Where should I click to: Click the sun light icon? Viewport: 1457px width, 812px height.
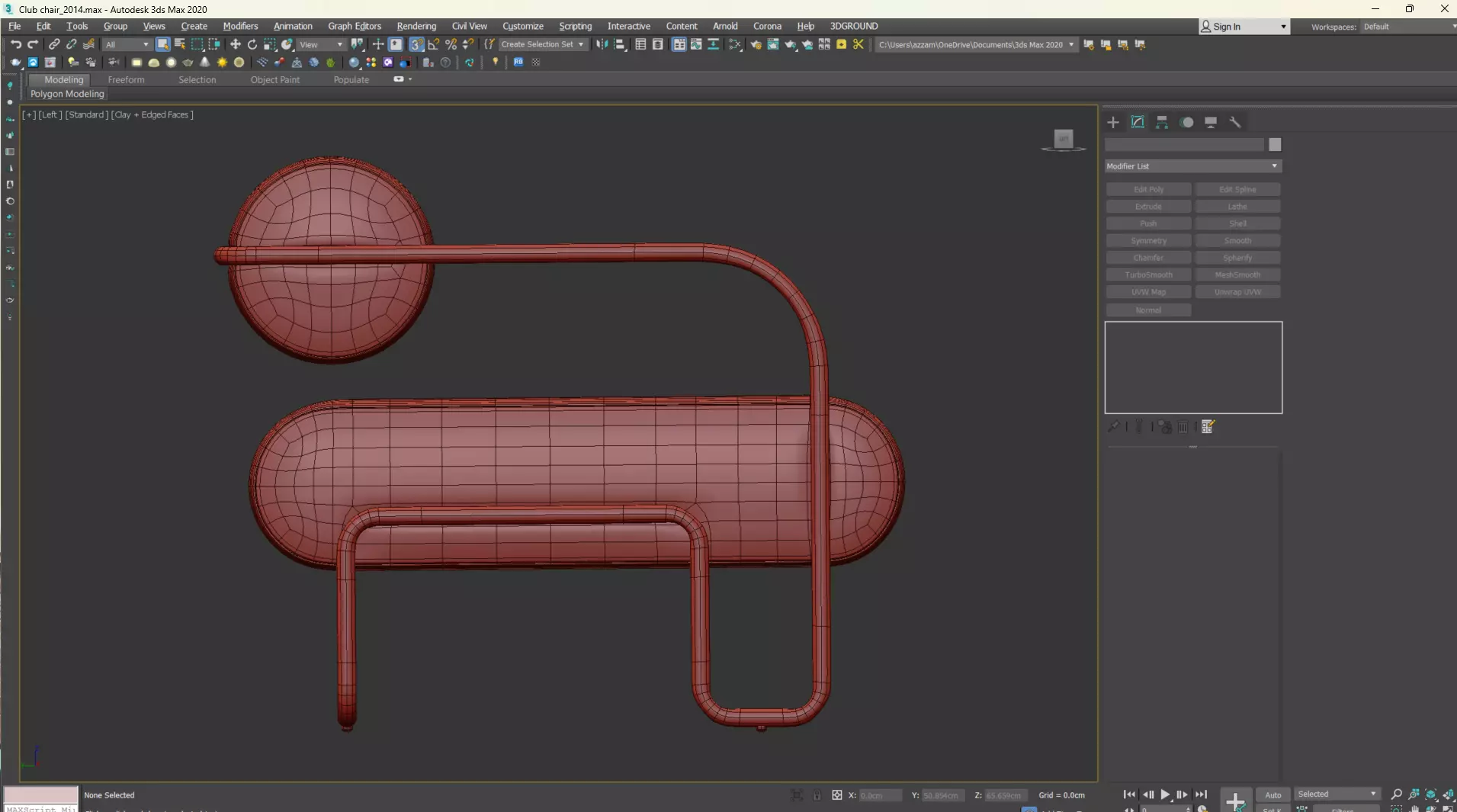(222, 63)
